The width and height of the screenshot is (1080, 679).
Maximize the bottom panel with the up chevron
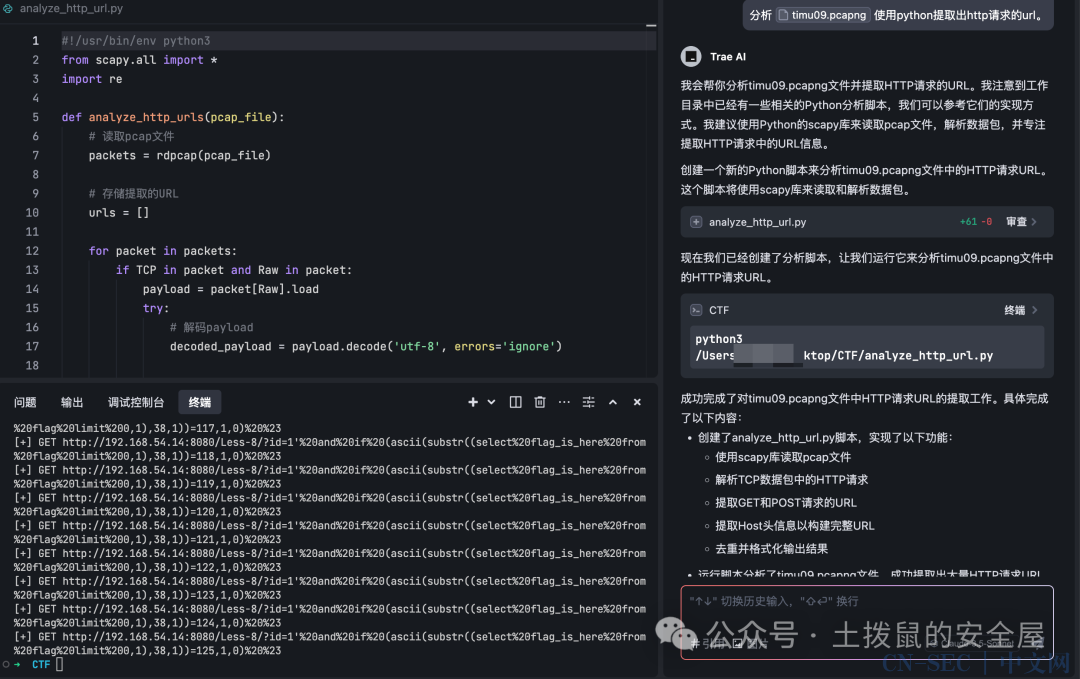pos(612,402)
